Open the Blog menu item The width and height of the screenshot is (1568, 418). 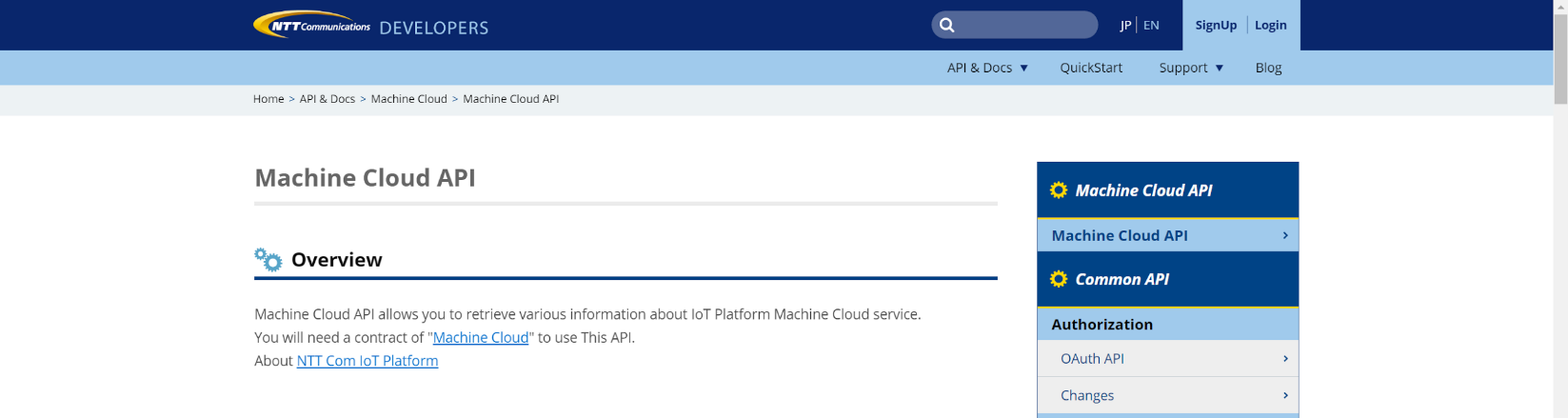(1268, 68)
